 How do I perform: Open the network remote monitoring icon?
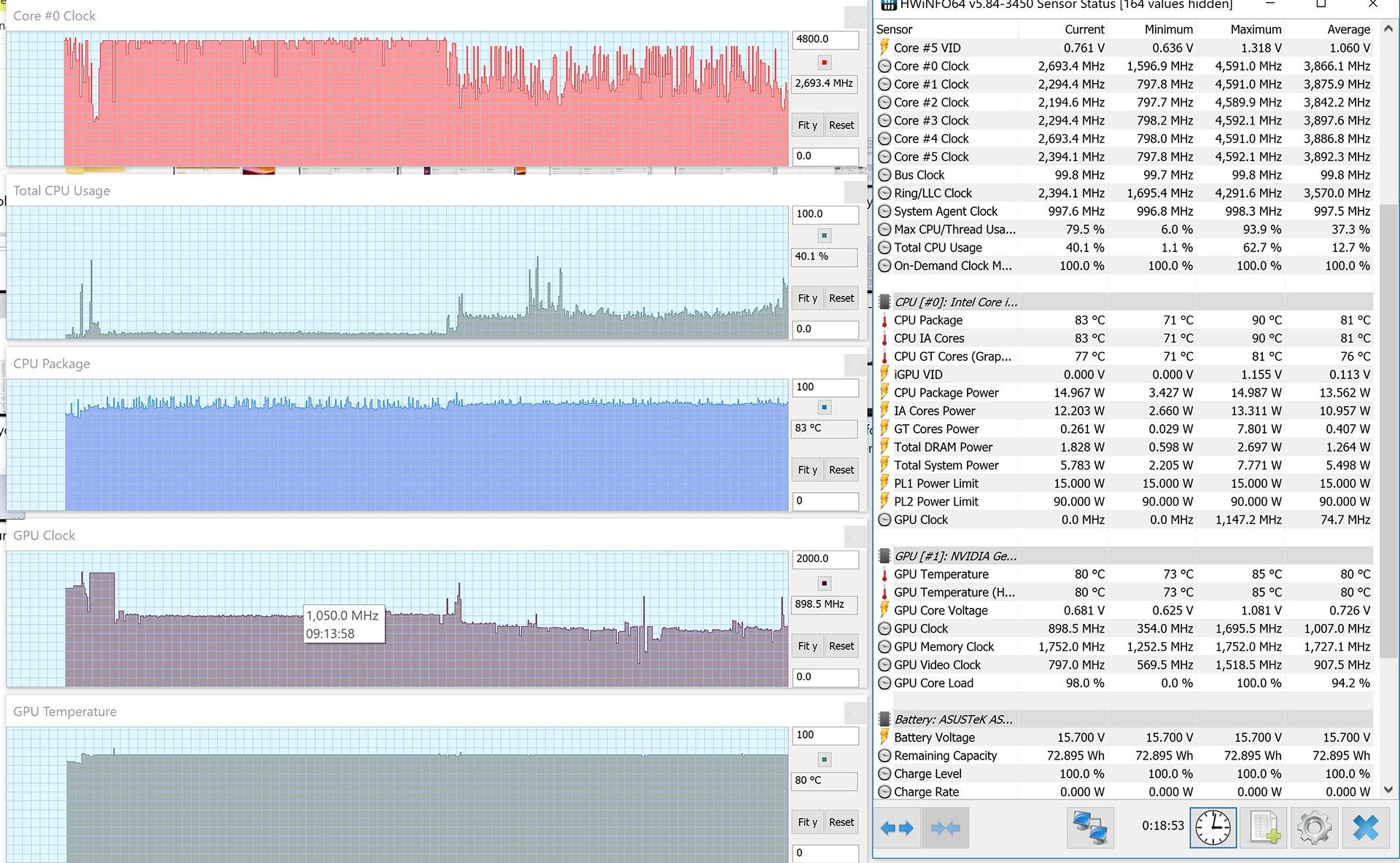pos(1090,827)
